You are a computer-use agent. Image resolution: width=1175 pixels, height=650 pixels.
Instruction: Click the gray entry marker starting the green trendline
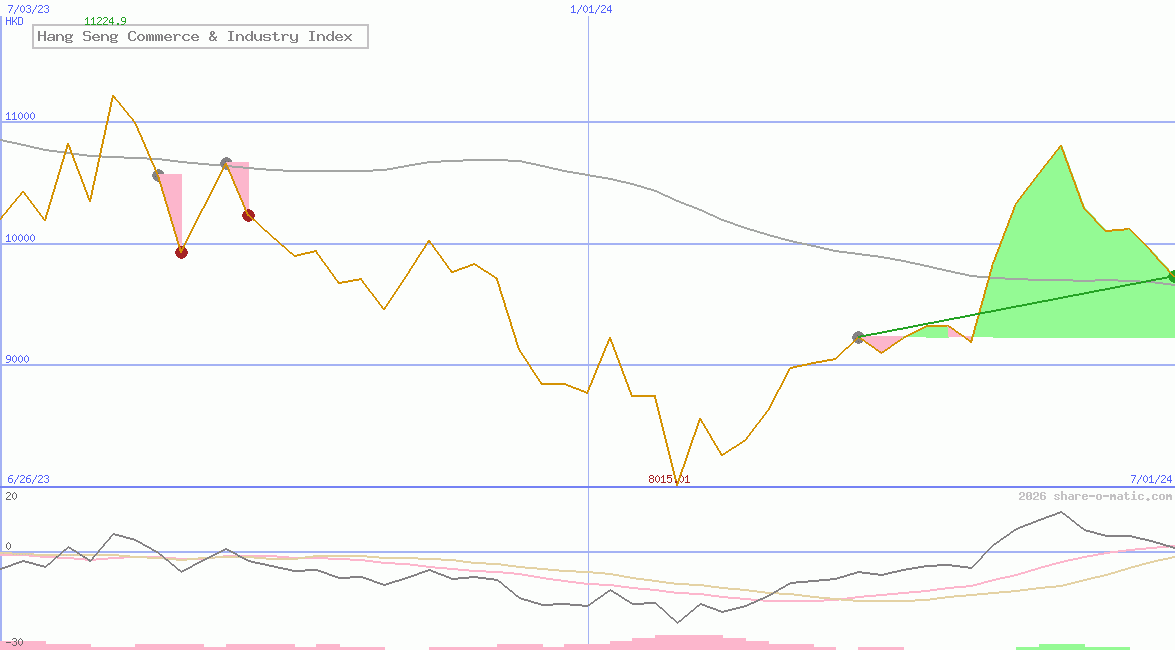(x=859, y=337)
